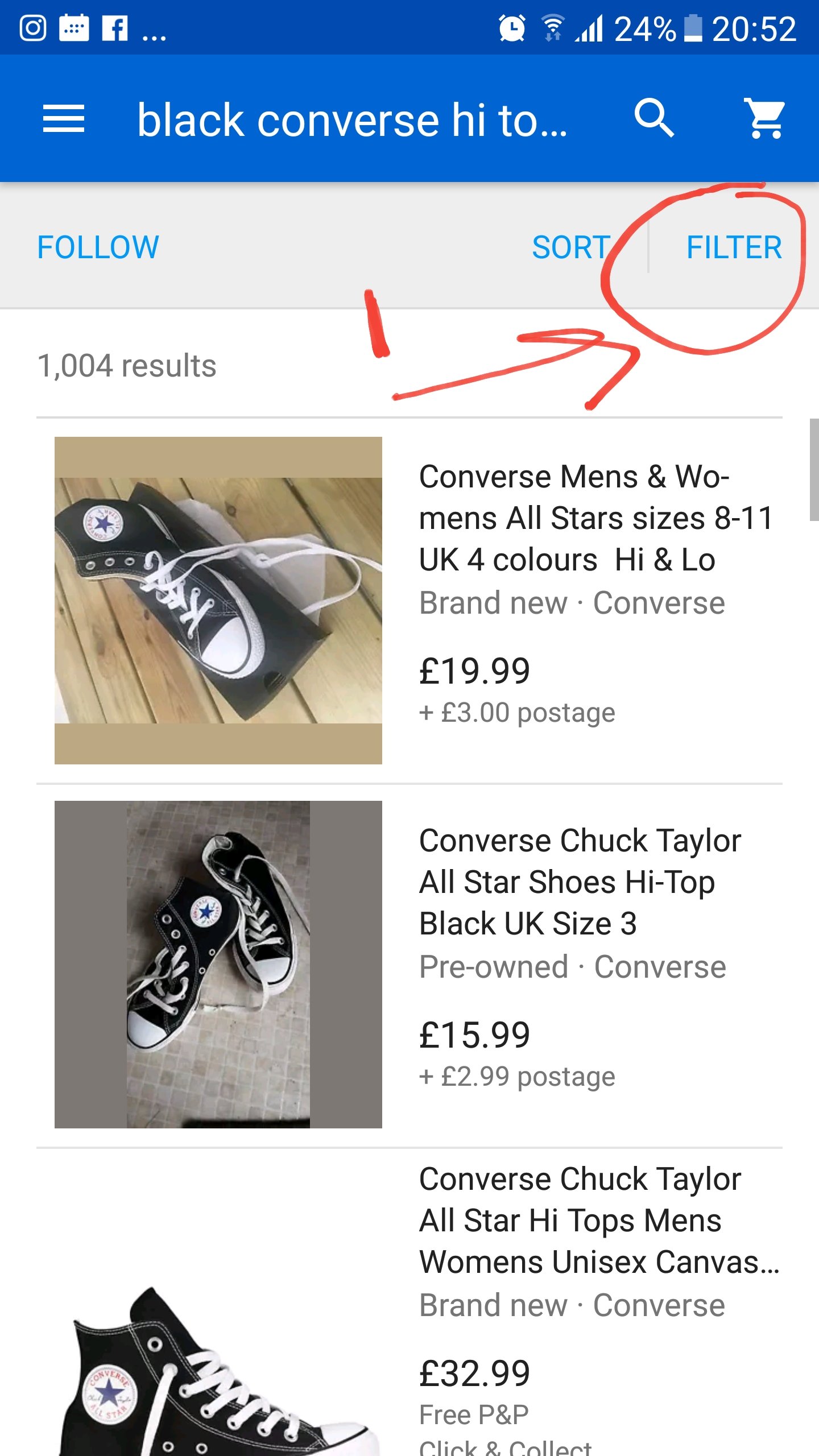The height and width of the screenshot is (1456, 819).
Task: Tap the search magnifier icon
Action: pyautogui.click(x=654, y=118)
